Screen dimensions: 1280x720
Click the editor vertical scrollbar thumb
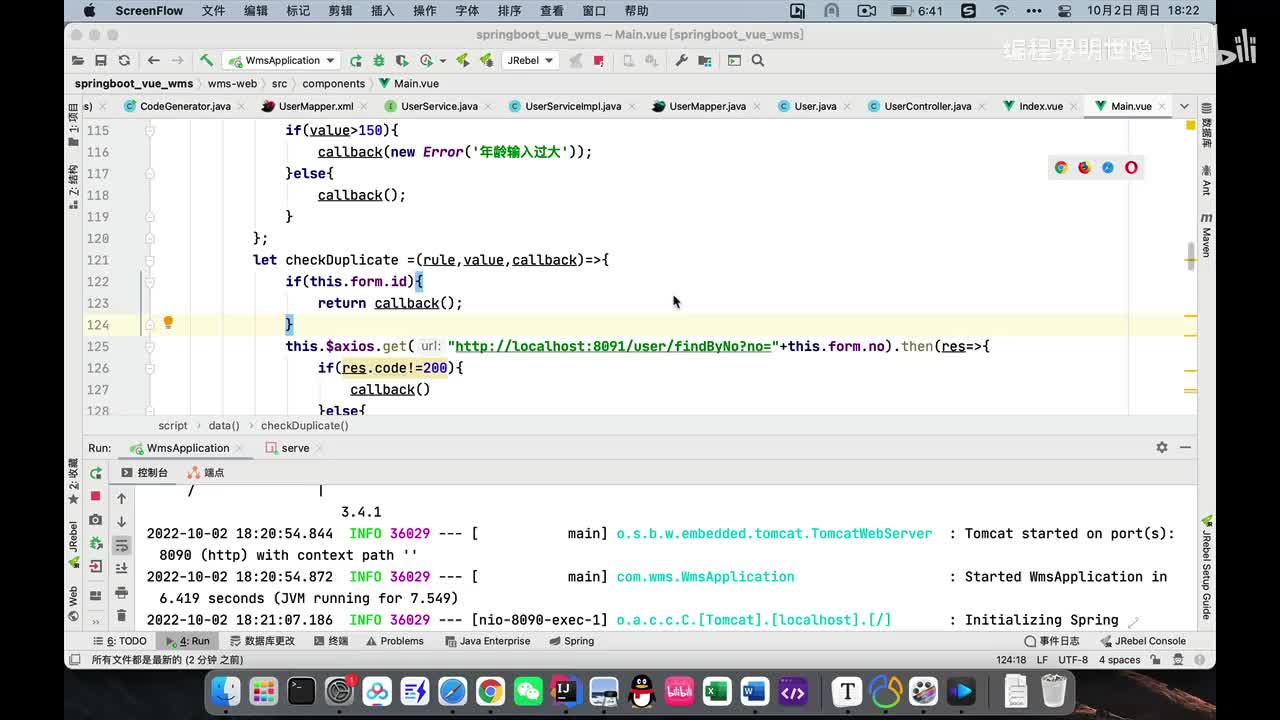coord(1190,256)
